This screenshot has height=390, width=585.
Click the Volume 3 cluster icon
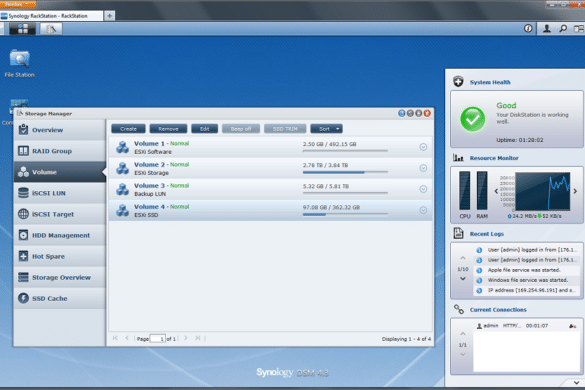pos(122,189)
